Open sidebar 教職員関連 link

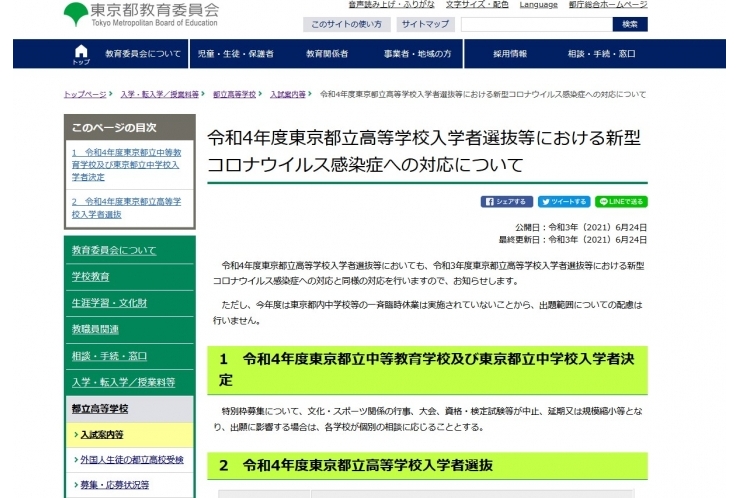(95, 329)
